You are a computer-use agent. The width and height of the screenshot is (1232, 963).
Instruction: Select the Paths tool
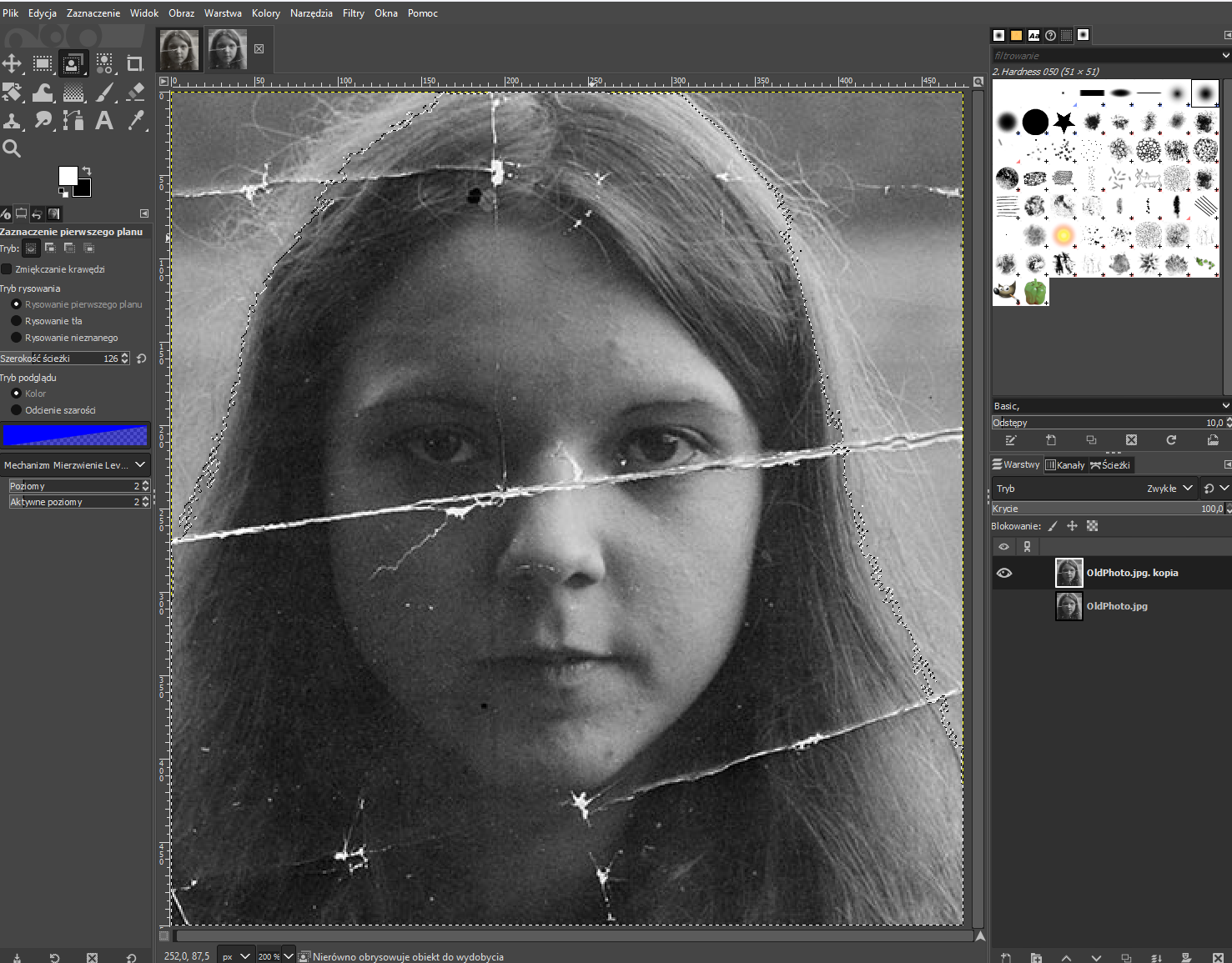pos(73,121)
